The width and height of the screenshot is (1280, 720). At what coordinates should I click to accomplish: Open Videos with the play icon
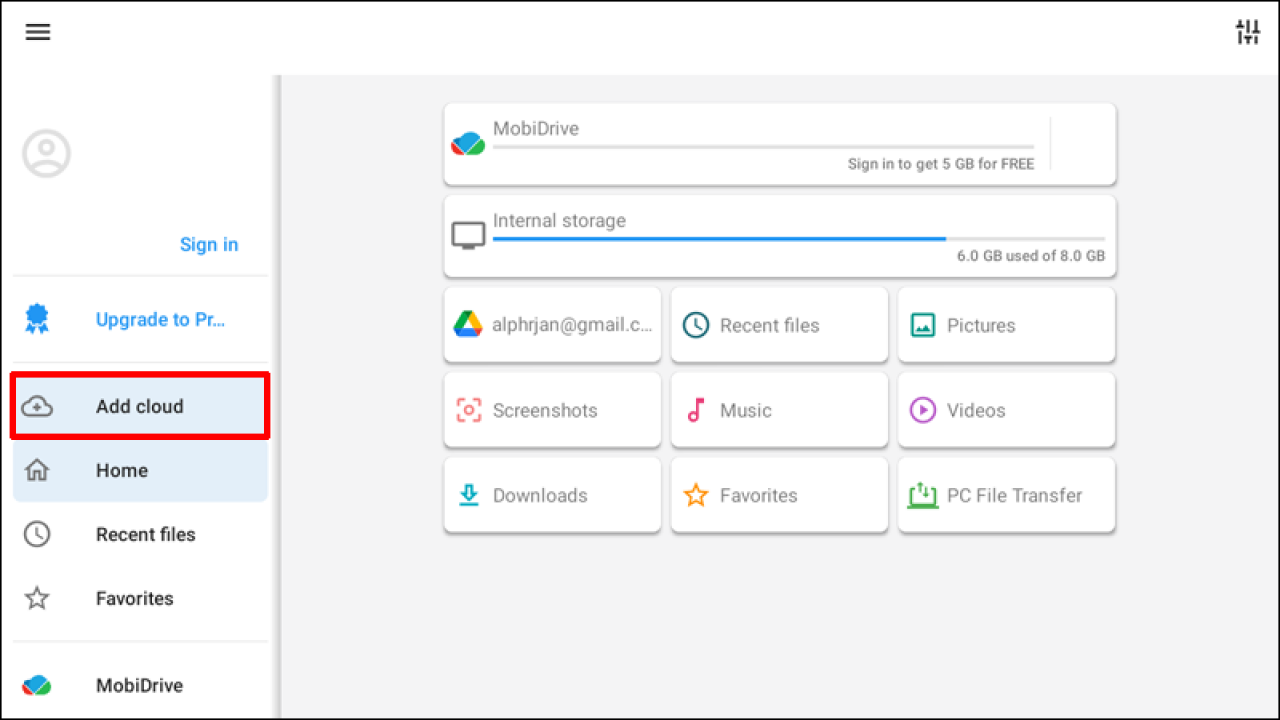(x=922, y=410)
